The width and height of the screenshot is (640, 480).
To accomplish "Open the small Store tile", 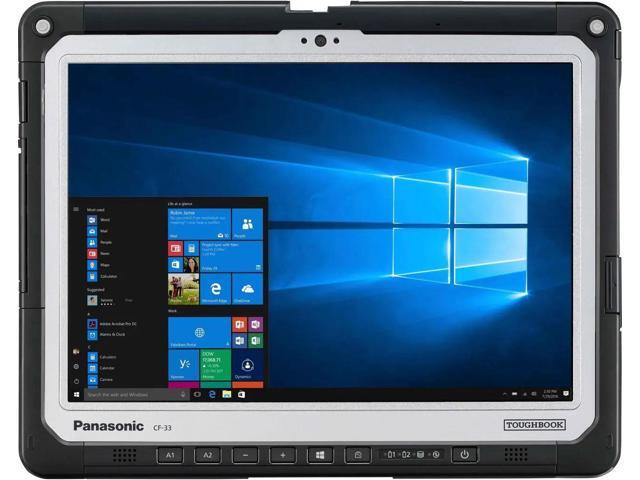I will pos(175,264).
